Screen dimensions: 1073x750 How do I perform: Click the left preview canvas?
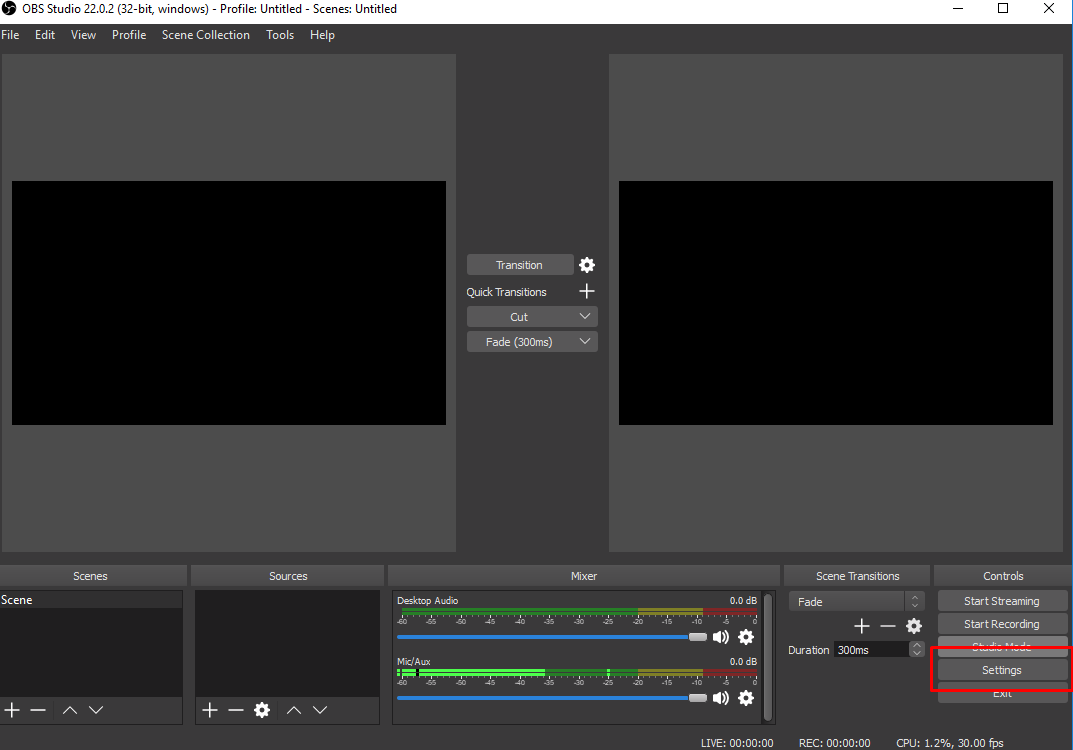[229, 302]
